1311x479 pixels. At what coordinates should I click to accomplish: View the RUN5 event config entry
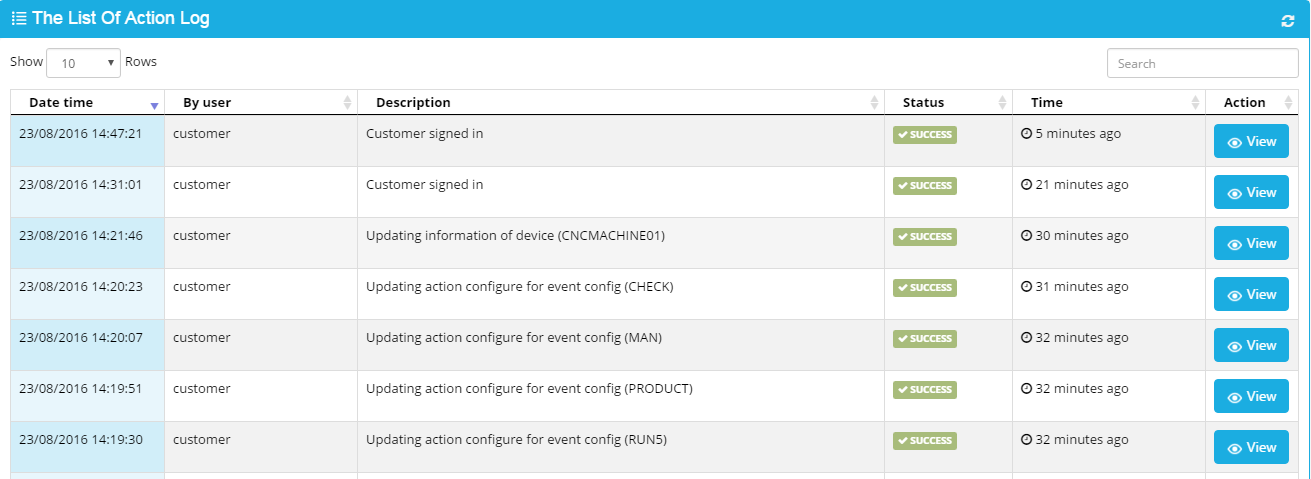[1251, 448]
